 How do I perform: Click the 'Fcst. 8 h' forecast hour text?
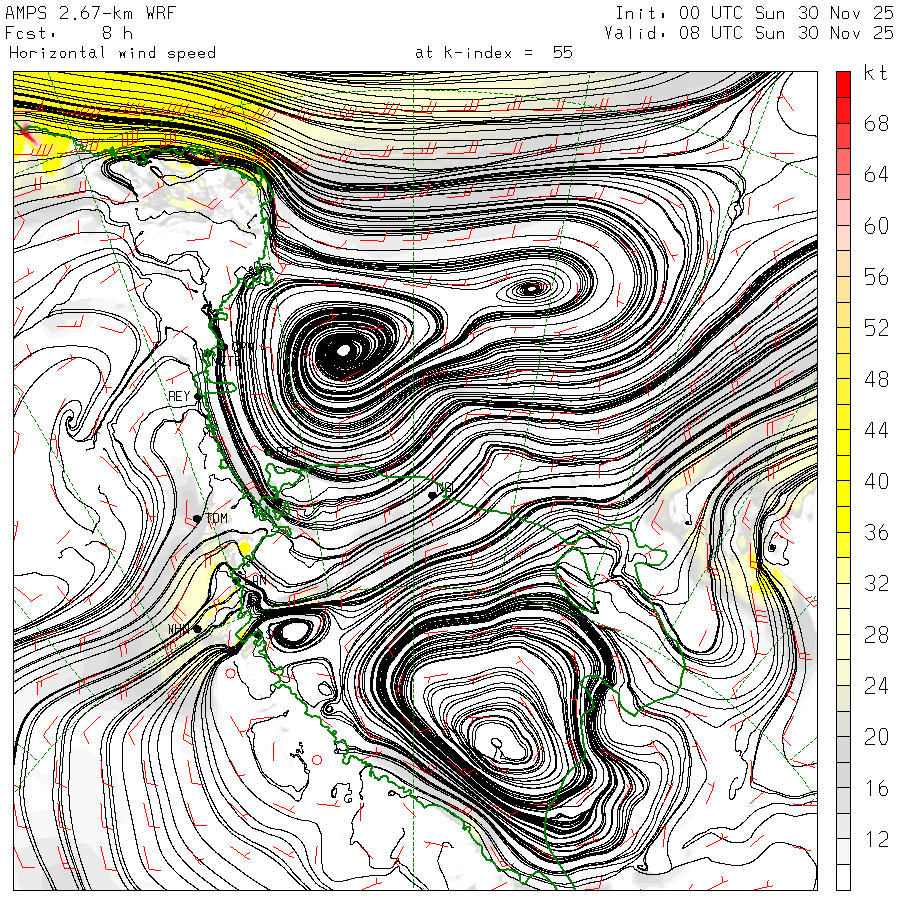(x=68, y=33)
